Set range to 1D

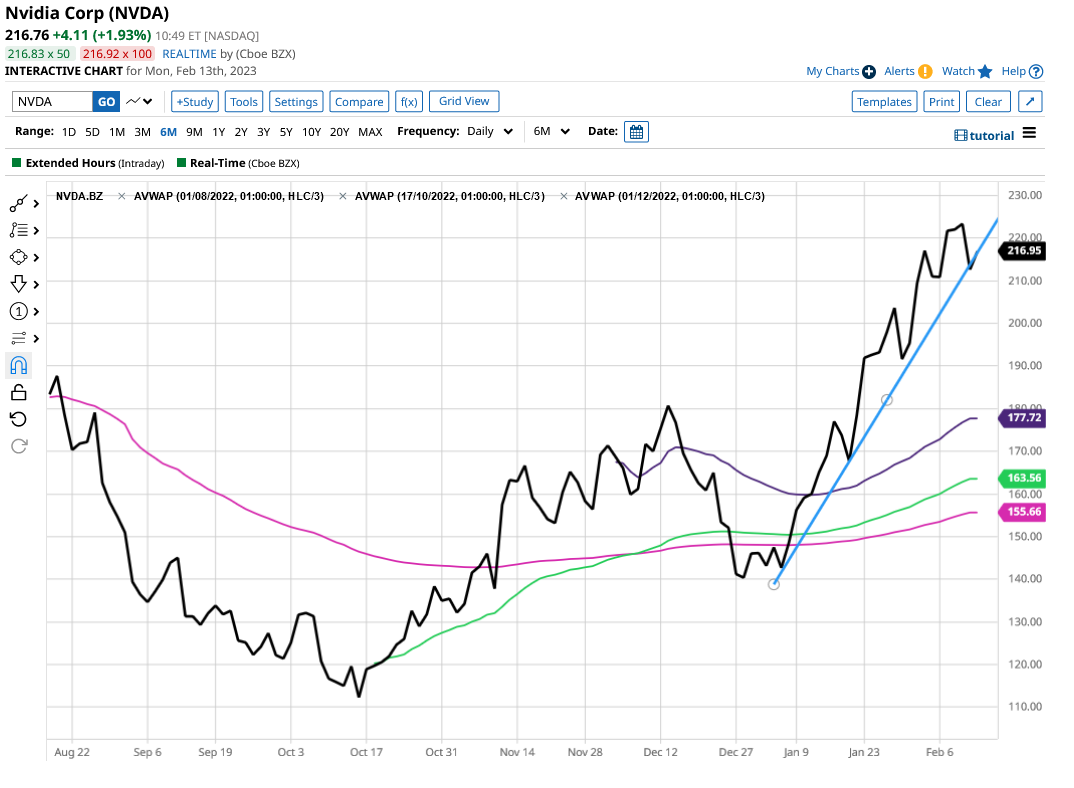pos(68,132)
